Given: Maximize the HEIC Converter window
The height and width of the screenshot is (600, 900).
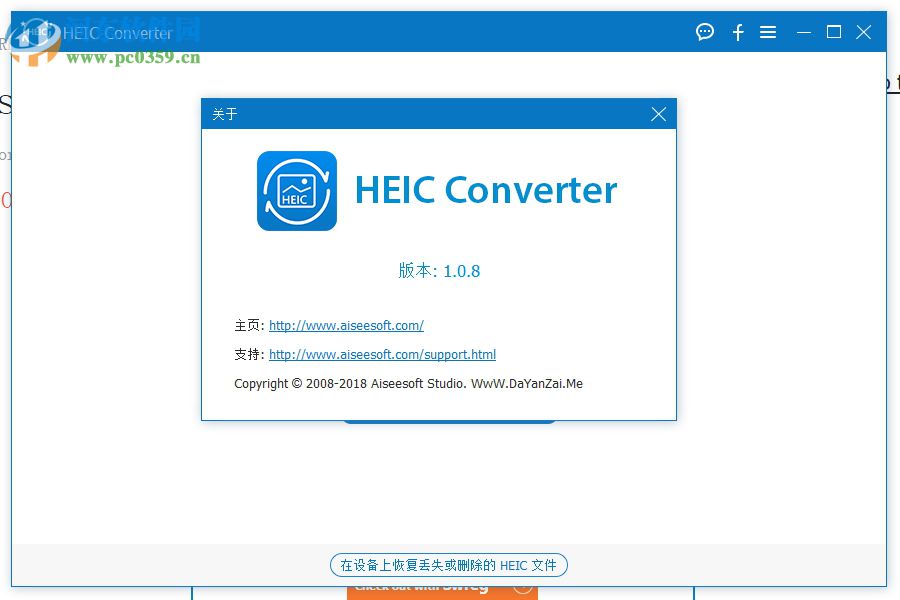Looking at the screenshot, I should click(x=833, y=32).
